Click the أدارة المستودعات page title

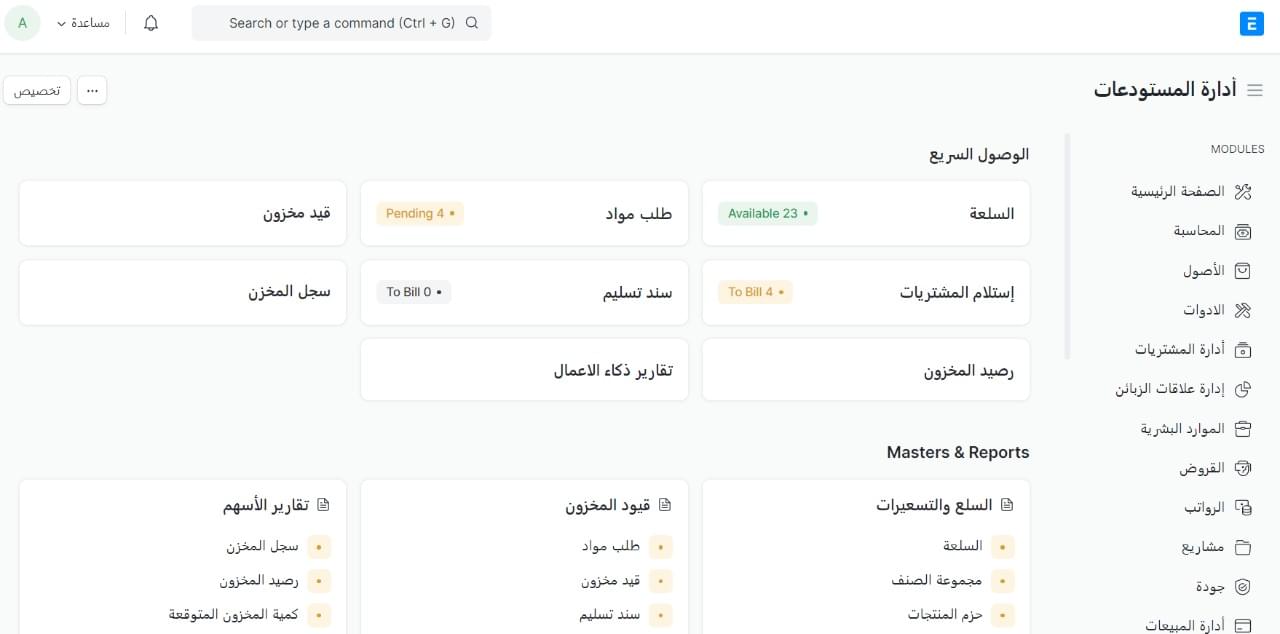1165,90
